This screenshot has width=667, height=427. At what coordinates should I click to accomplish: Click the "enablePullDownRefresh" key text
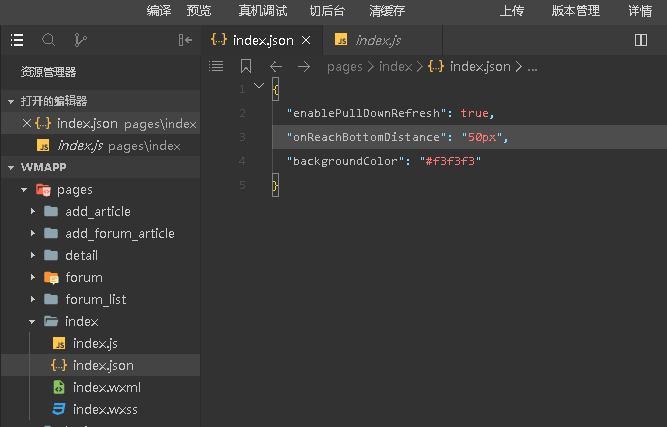pos(366,113)
